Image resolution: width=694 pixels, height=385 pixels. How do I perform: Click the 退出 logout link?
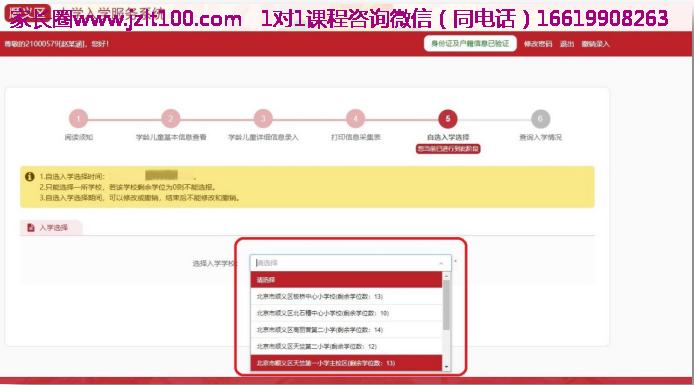click(x=567, y=44)
